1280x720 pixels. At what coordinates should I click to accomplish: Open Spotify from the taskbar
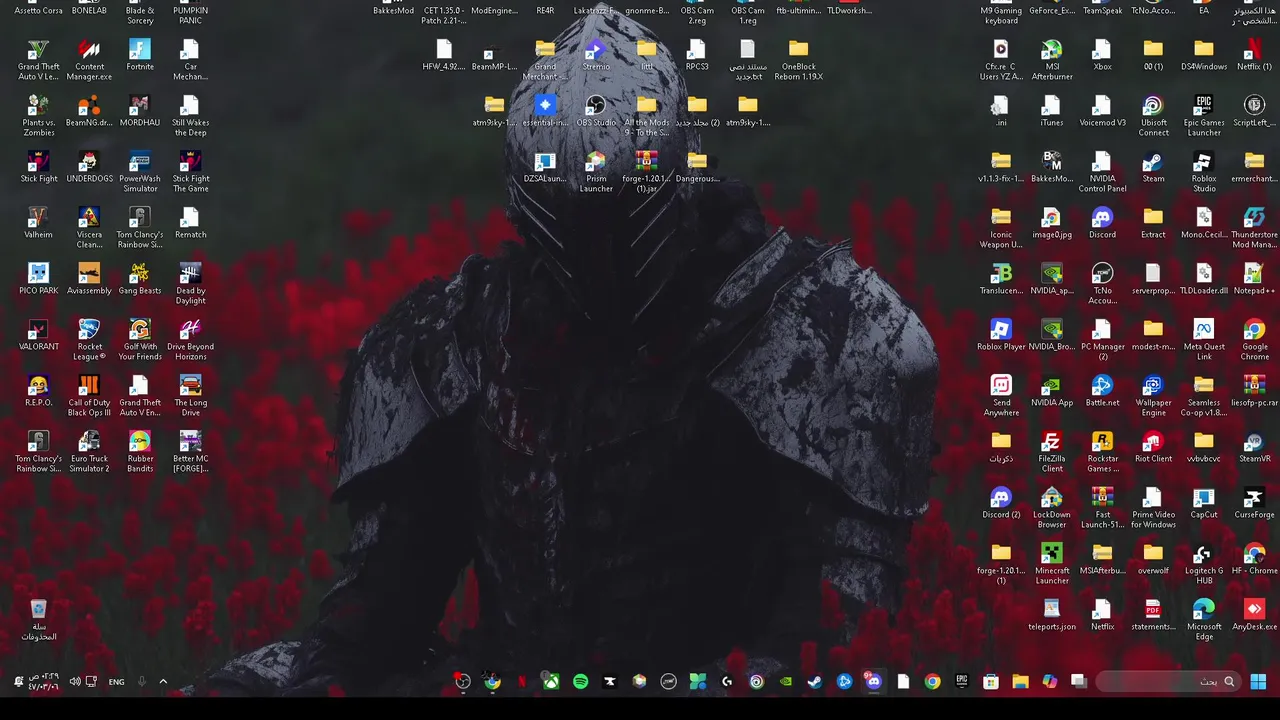click(580, 682)
